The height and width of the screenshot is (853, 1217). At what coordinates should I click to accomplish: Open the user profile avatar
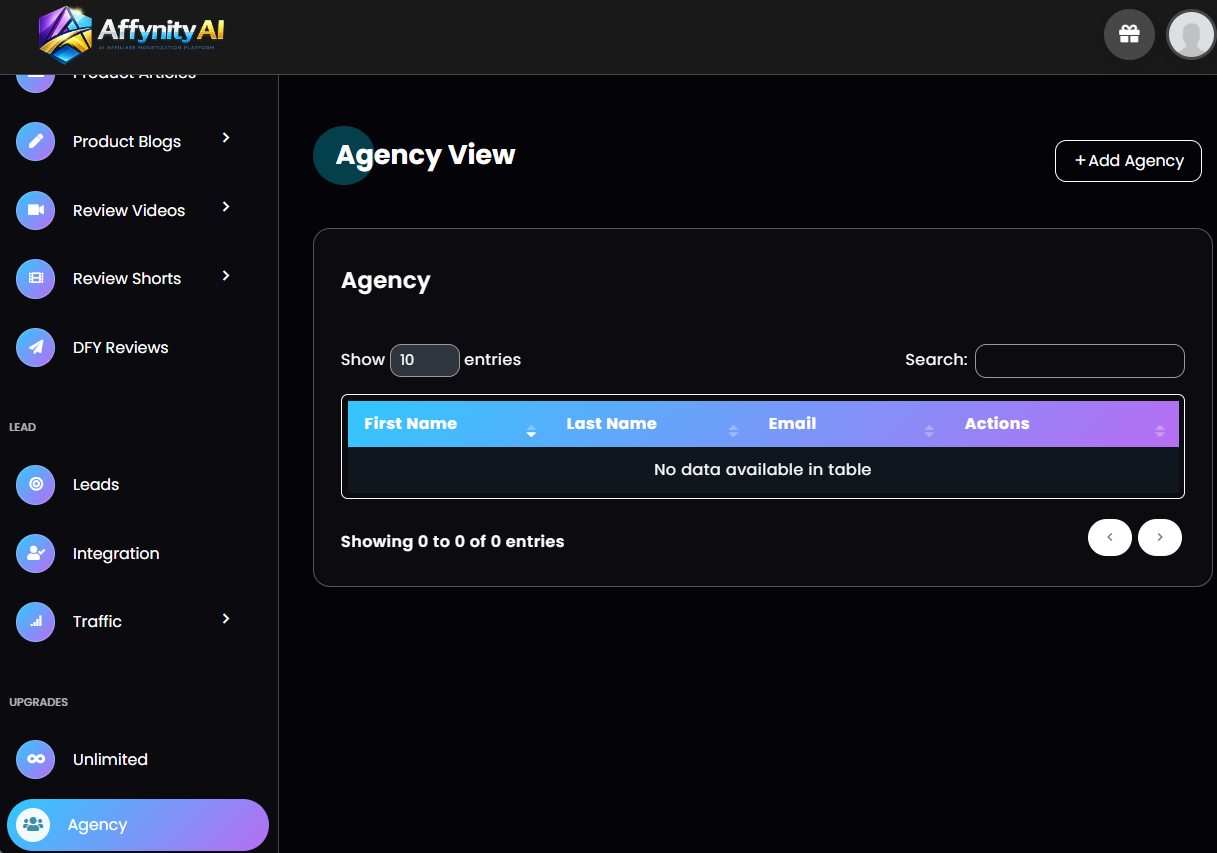pos(1190,35)
